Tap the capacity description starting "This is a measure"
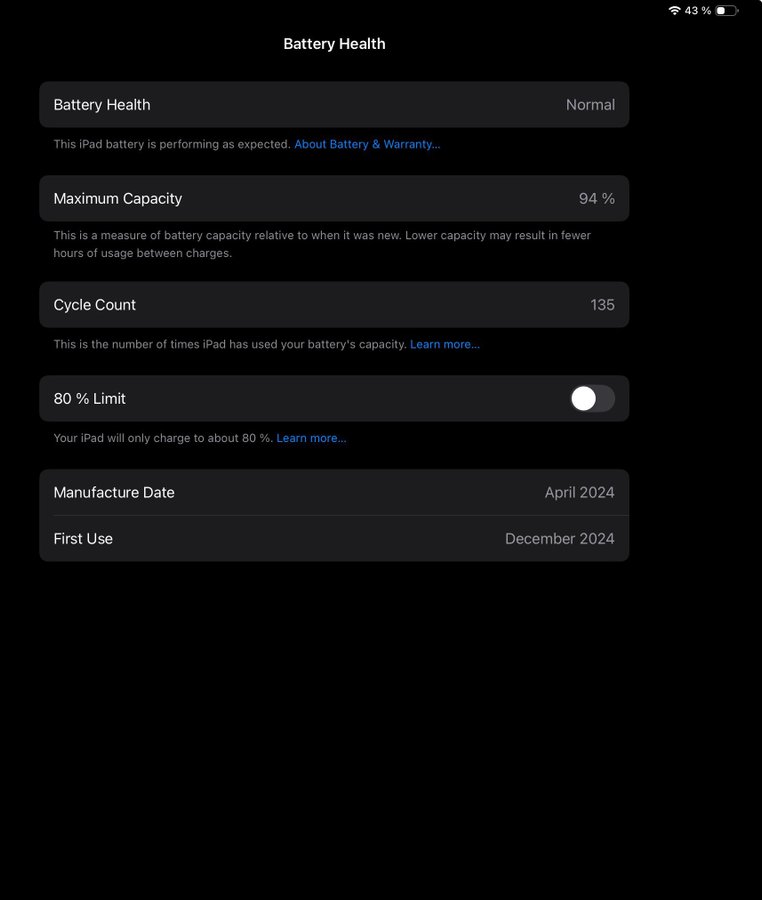The image size is (762, 900). click(x=322, y=244)
